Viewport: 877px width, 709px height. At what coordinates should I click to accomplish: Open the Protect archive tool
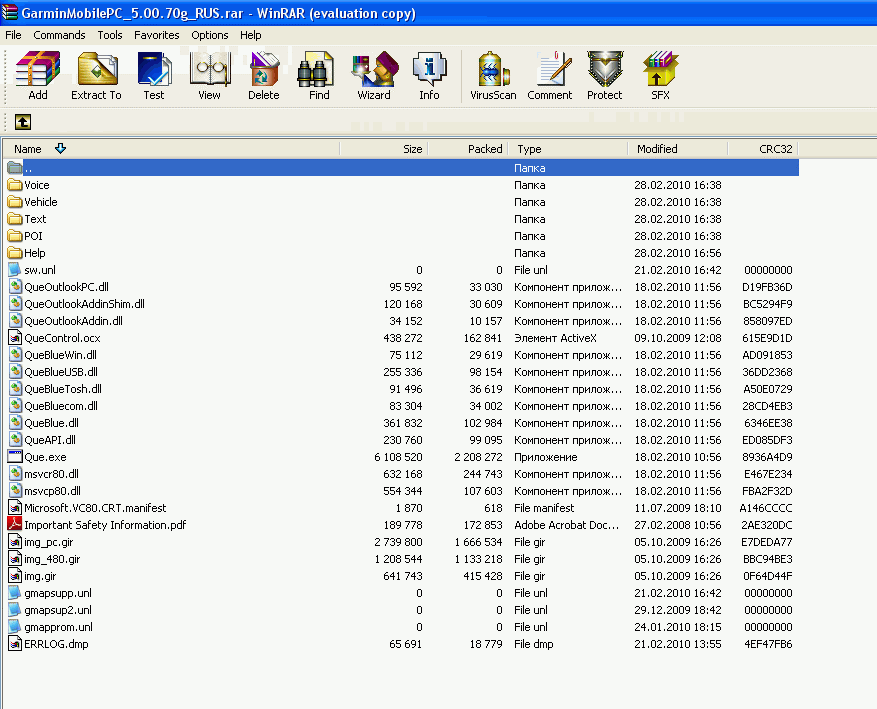[604, 76]
